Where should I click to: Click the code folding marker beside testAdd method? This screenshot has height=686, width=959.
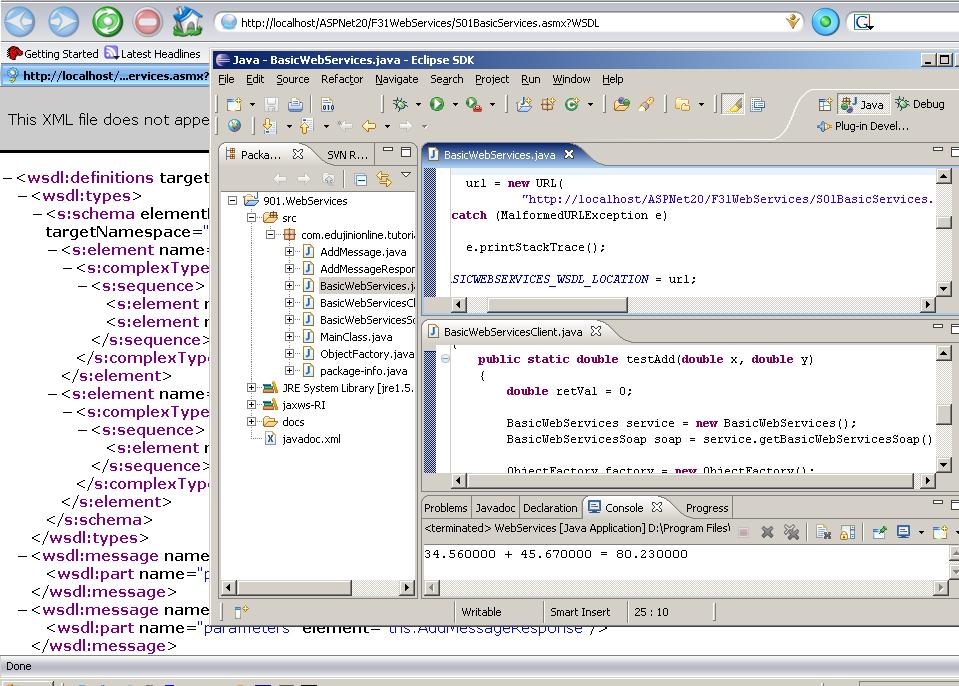click(445, 359)
